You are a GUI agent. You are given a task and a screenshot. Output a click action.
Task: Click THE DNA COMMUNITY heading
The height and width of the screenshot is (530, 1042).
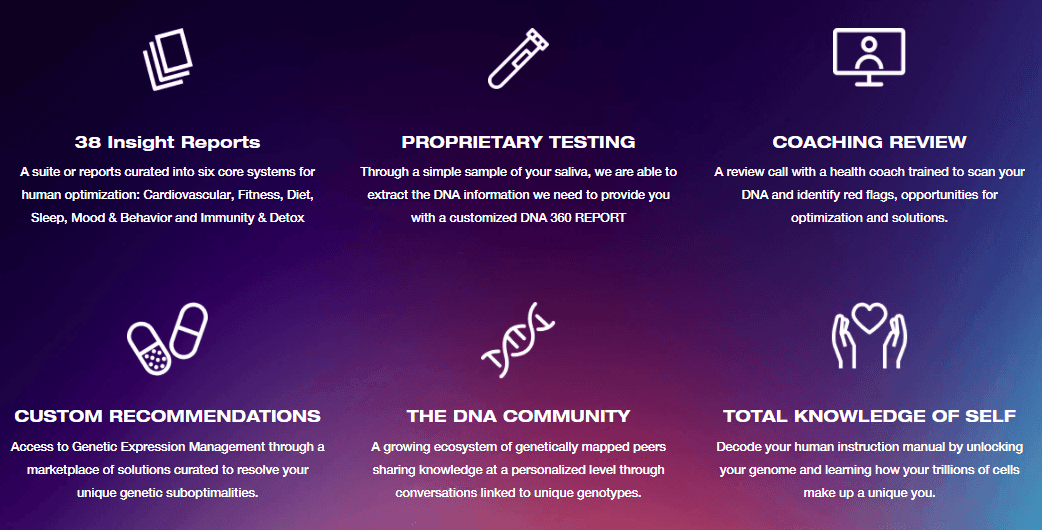[x=518, y=416]
